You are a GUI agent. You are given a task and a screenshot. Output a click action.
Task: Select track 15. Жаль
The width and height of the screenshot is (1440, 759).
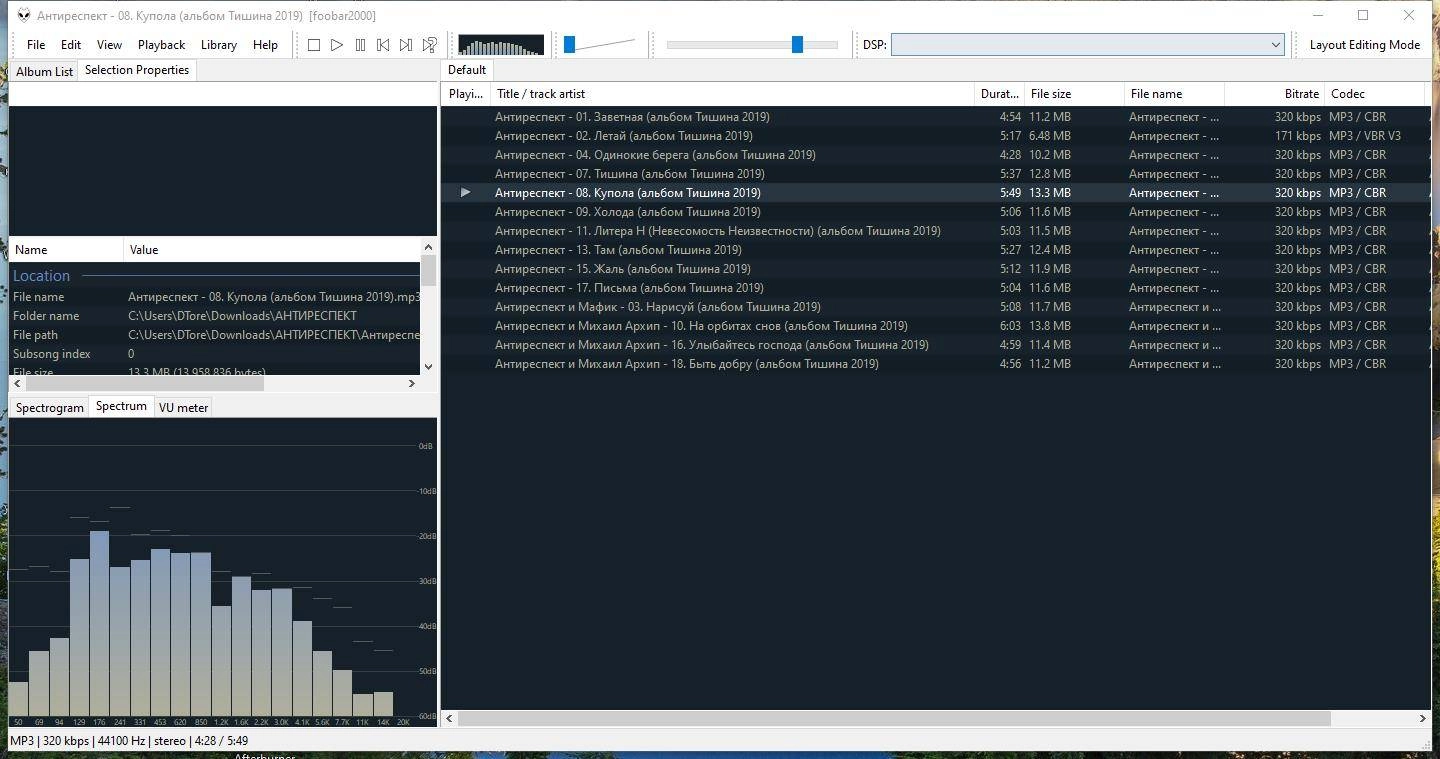(936, 269)
